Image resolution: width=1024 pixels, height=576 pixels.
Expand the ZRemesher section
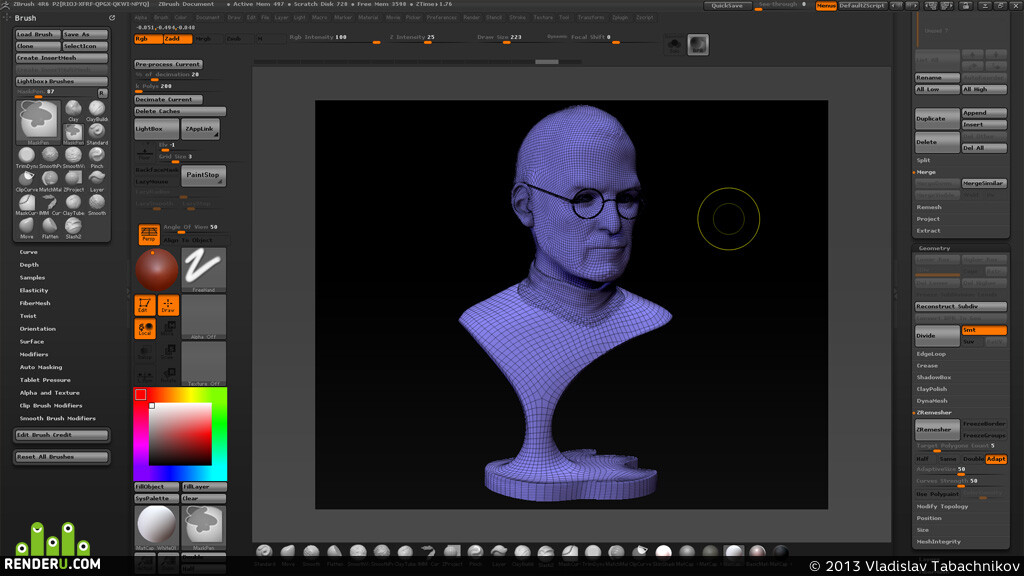[x=934, y=413]
